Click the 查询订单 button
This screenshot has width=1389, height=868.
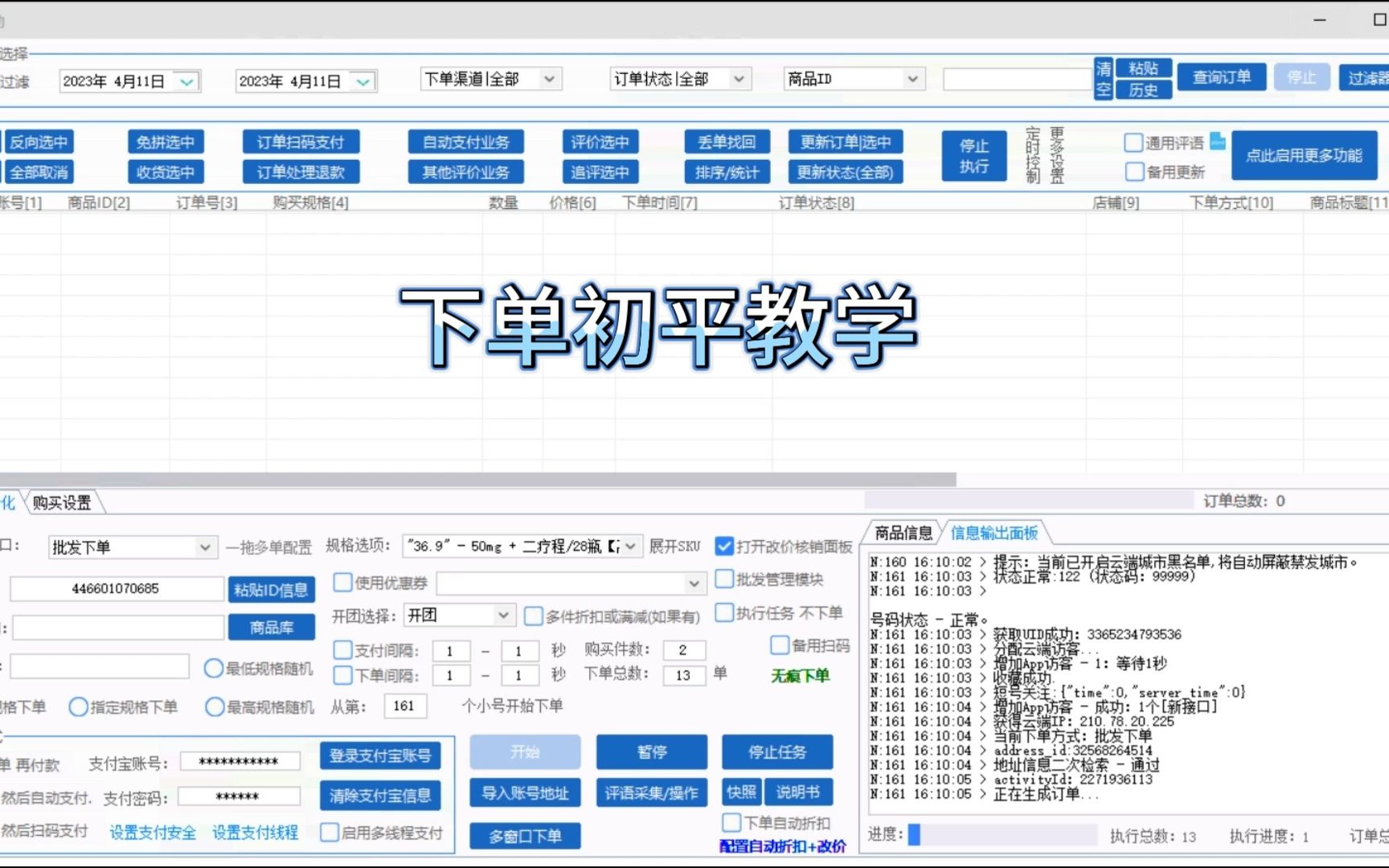point(1221,77)
